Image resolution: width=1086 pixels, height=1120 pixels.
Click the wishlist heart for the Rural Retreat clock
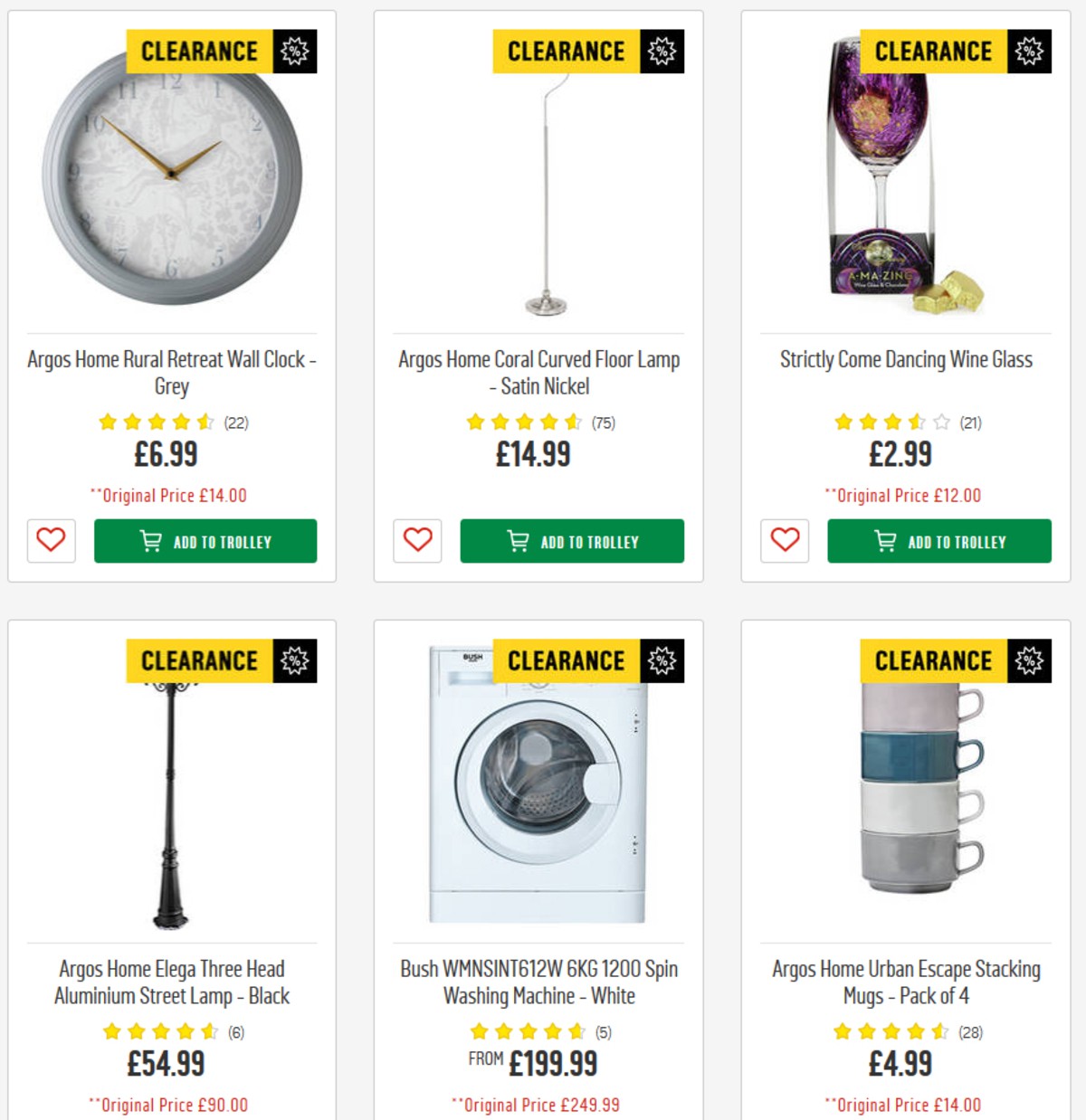point(51,541)
